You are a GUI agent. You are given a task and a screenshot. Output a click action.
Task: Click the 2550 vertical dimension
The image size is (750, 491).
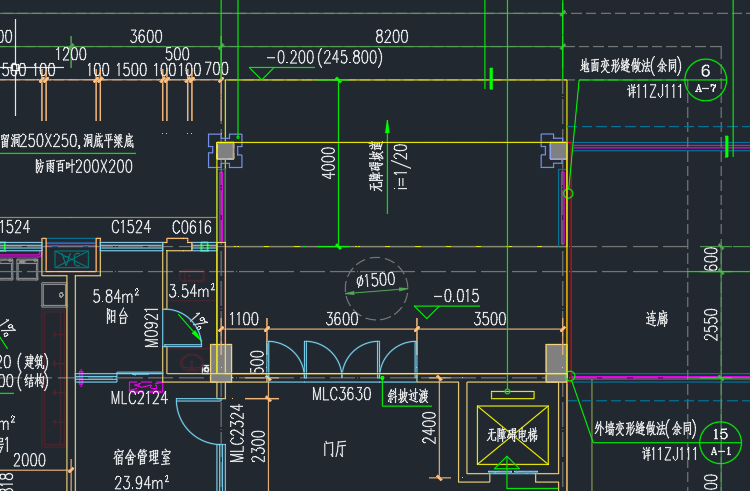coord(711,325)
